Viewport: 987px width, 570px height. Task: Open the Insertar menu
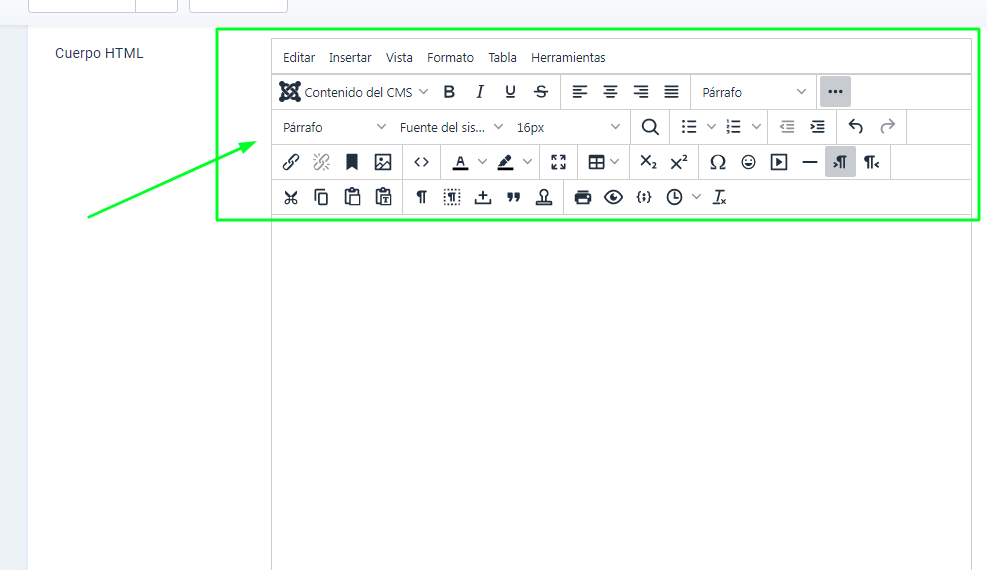click(350, 58)
